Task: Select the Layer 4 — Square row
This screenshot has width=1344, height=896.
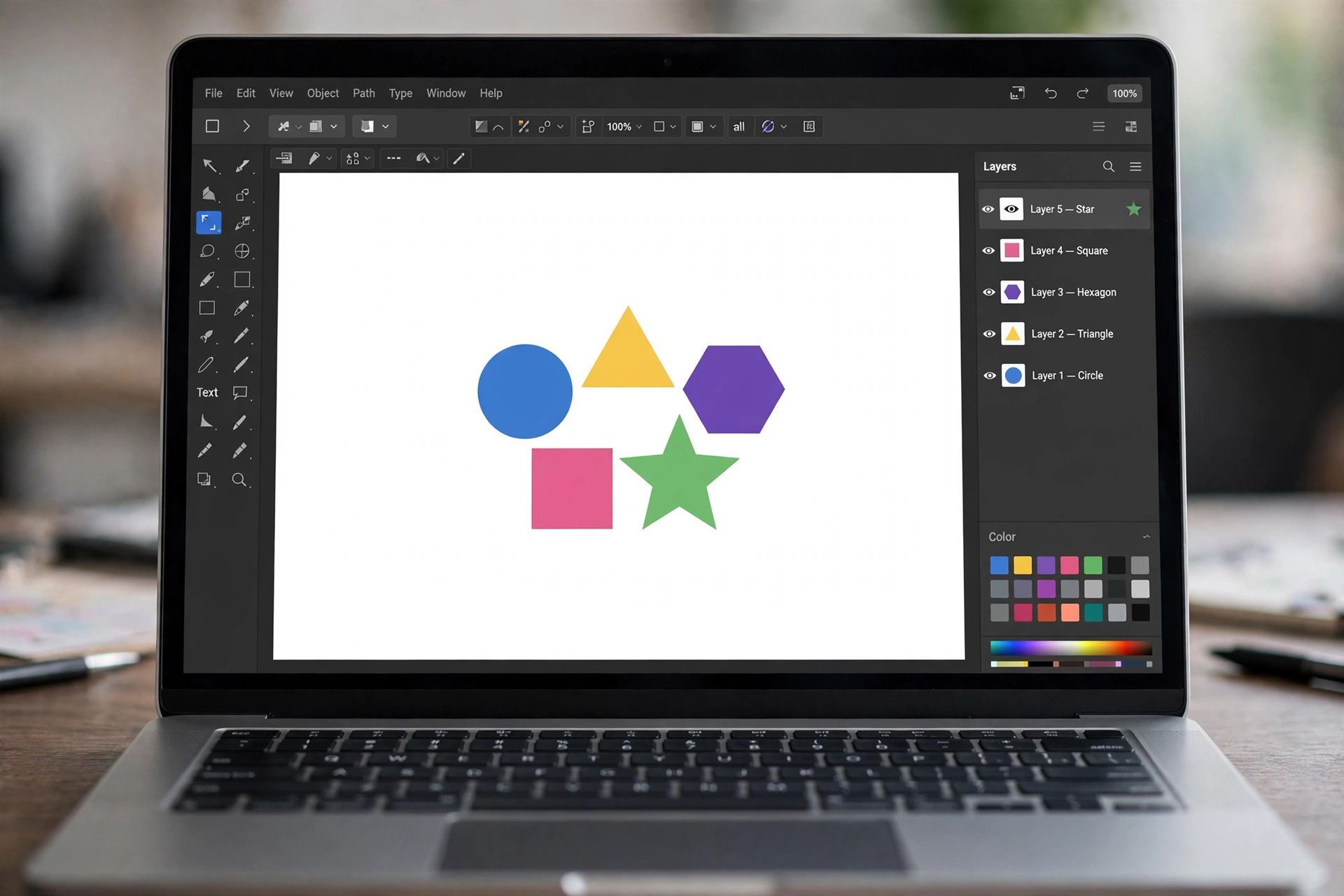Action: point(1065,251)
